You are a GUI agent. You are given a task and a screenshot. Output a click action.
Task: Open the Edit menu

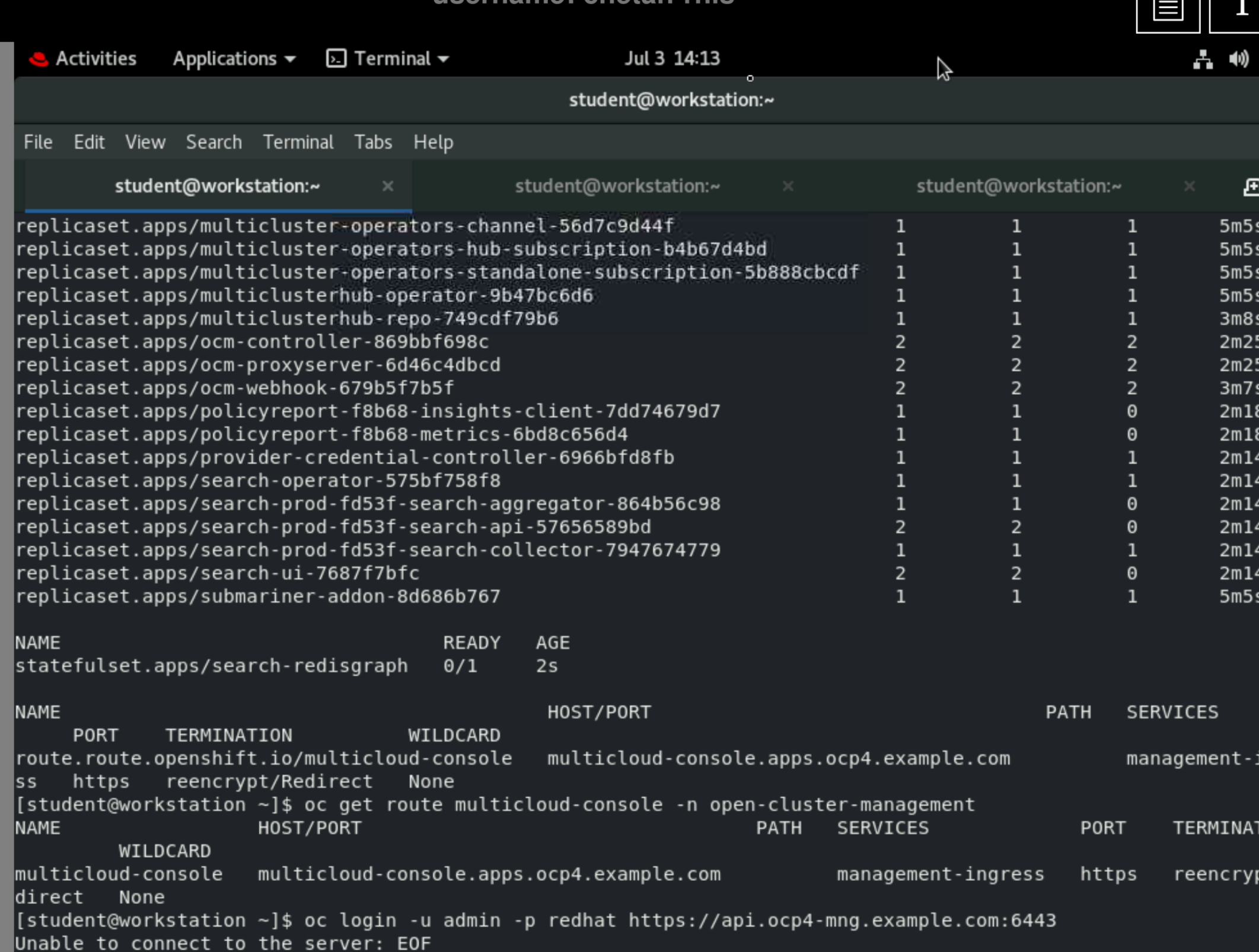pyautogui.click(x=89, y=142)
